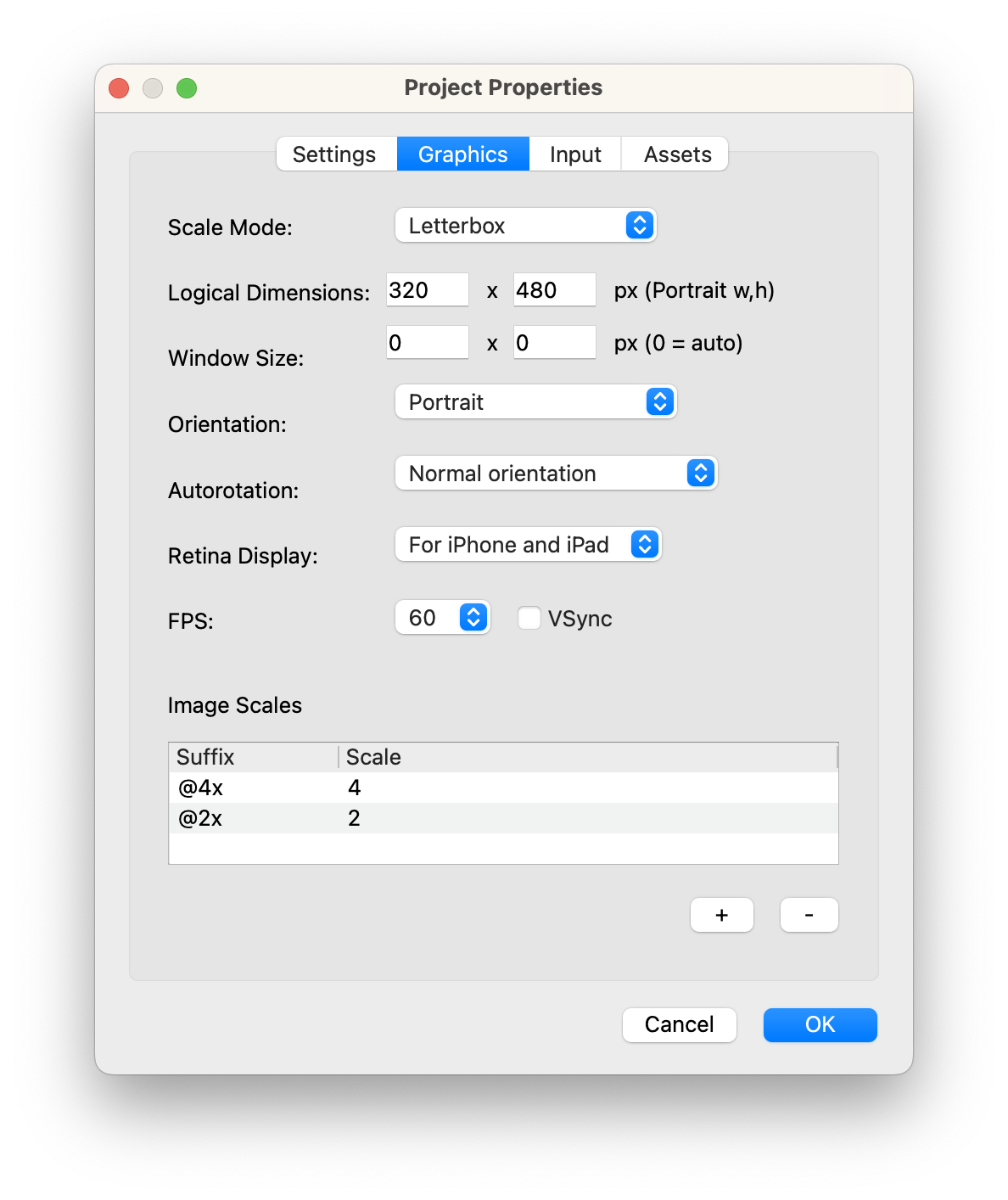The width and height of the screenshot is (1008, 1200).
Task: Open the Input tab
Action: coord(575,154)
